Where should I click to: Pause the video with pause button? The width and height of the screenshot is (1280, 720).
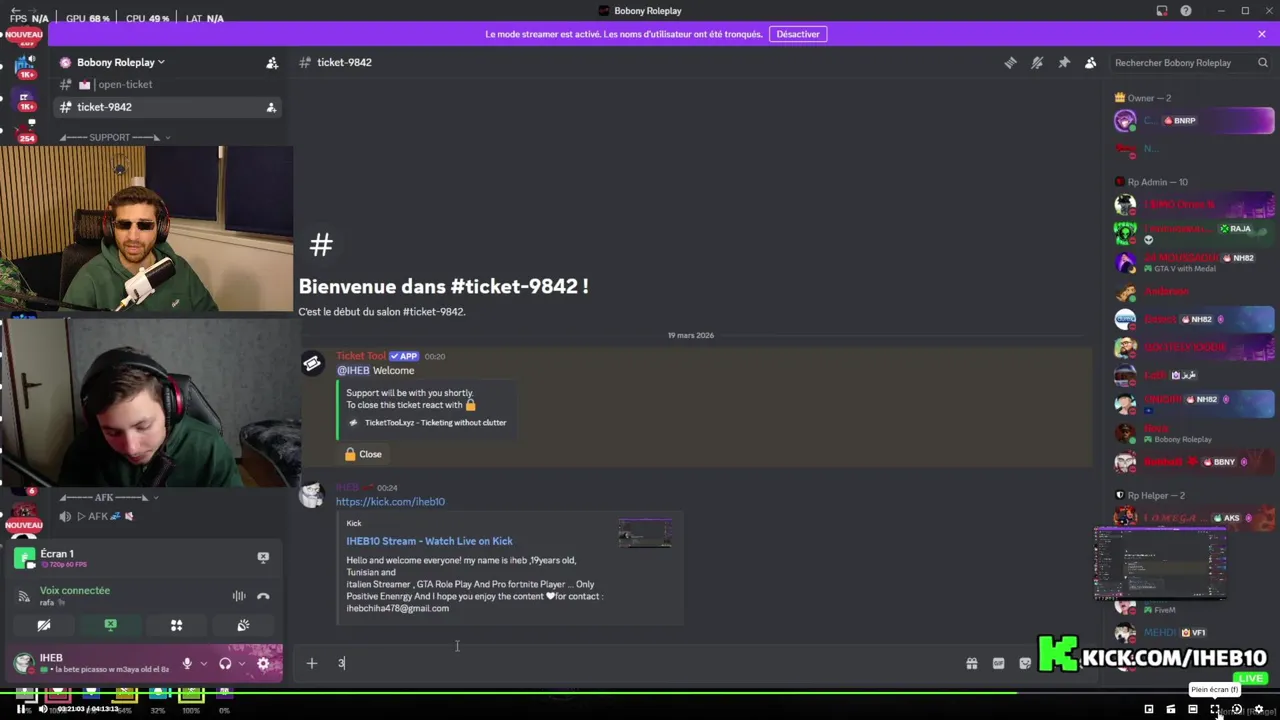click(21, 709)
